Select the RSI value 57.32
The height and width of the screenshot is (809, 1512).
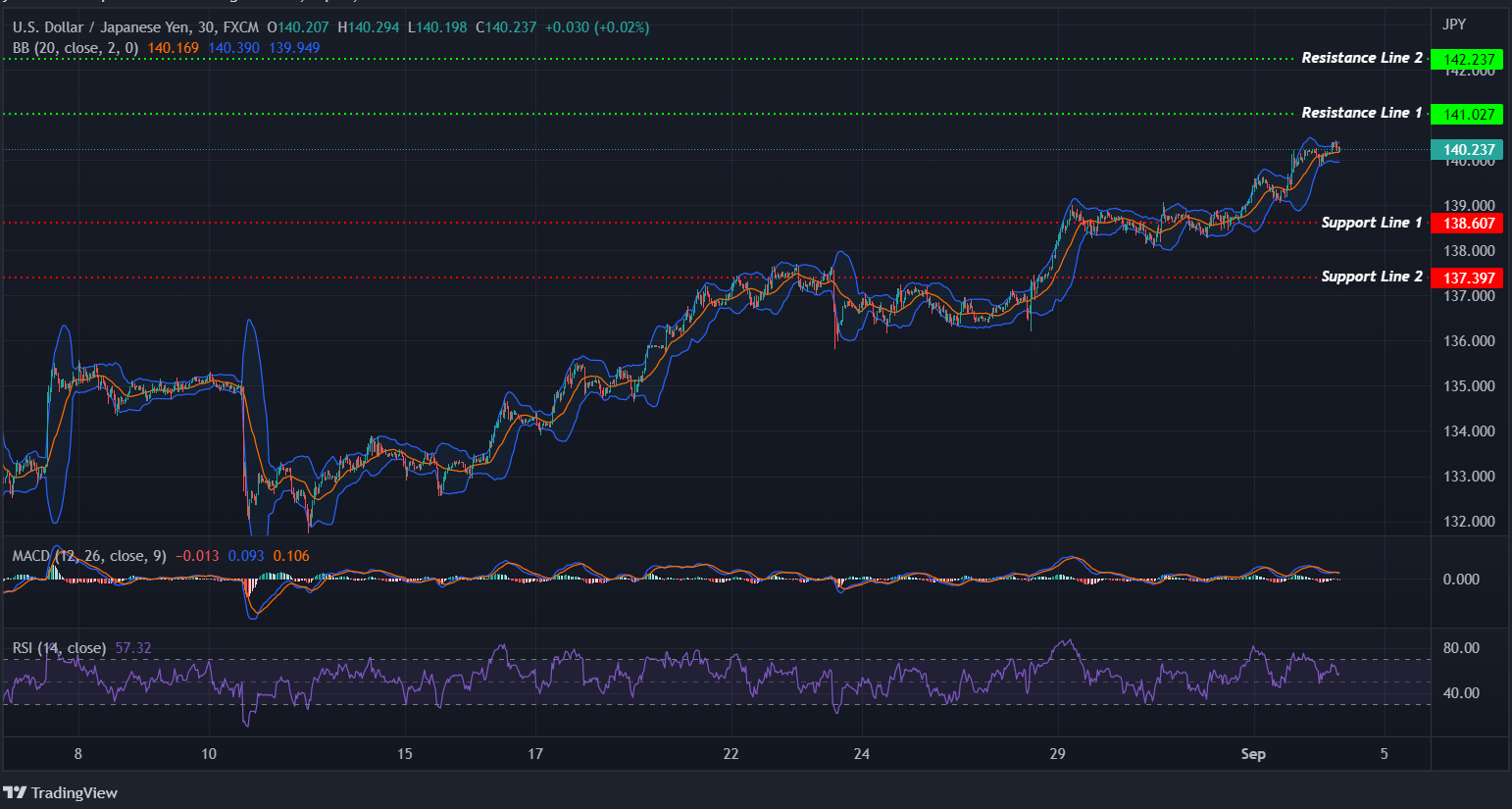131,648
